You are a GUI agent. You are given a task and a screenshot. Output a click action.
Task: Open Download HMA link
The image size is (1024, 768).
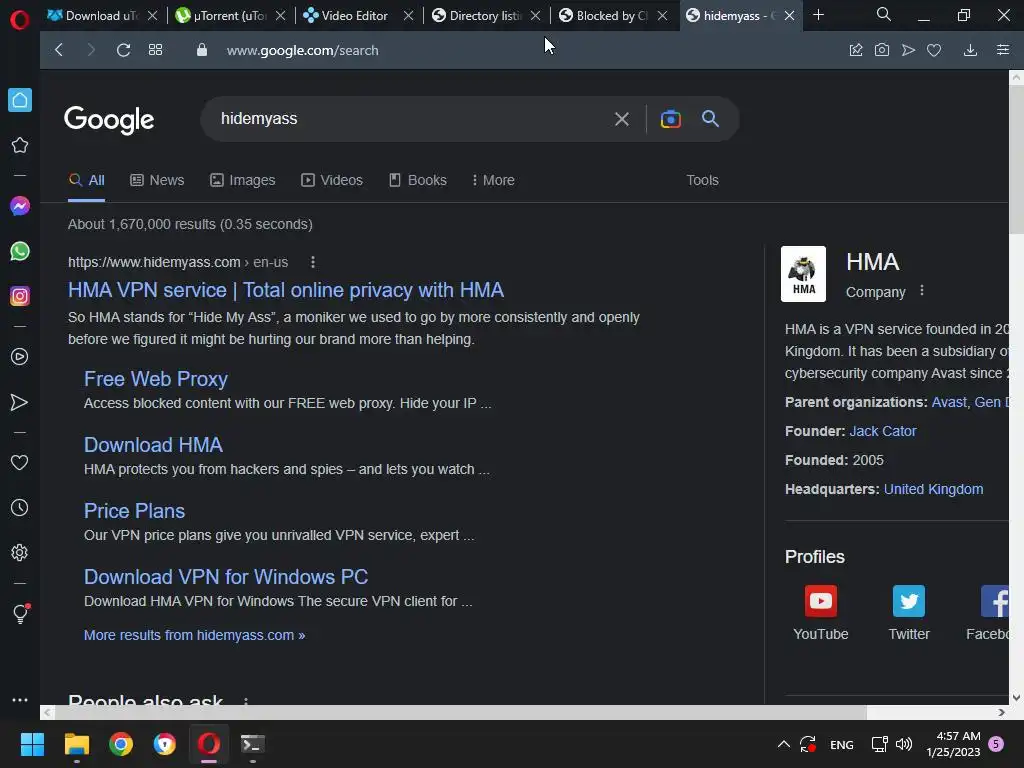[153, 445]
